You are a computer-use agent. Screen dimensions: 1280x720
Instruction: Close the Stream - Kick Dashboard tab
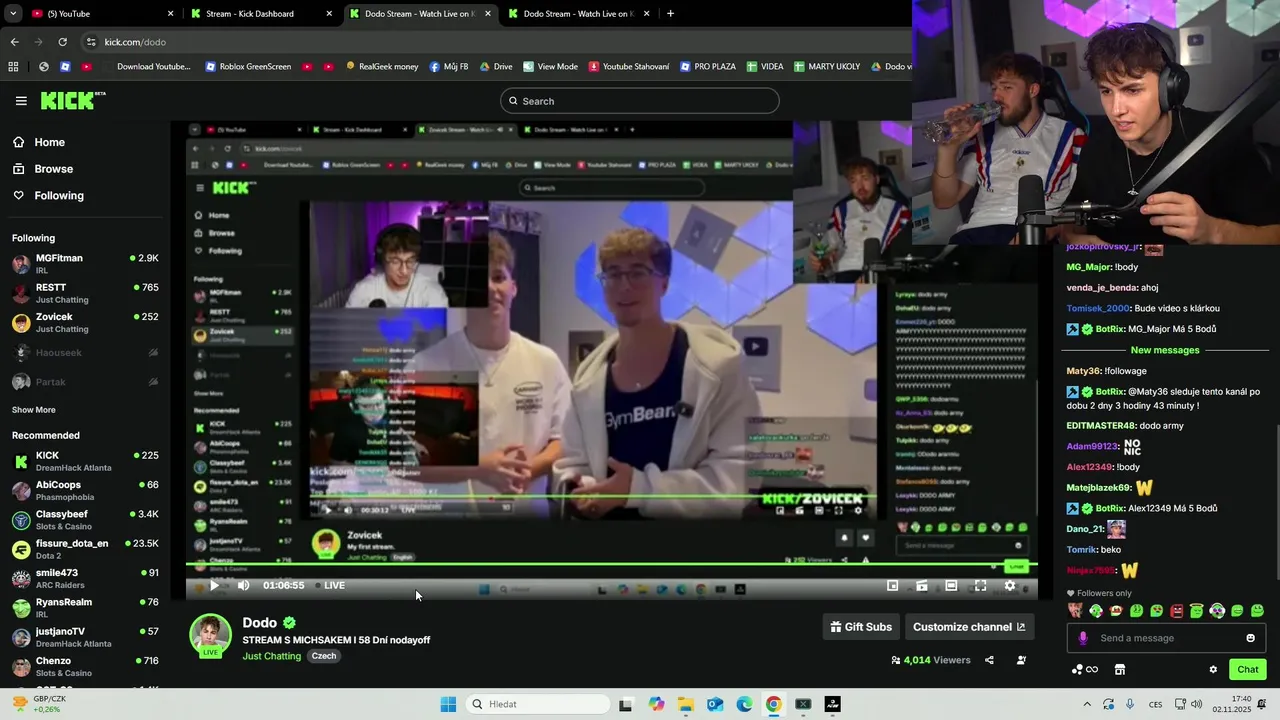pos(329,14)
